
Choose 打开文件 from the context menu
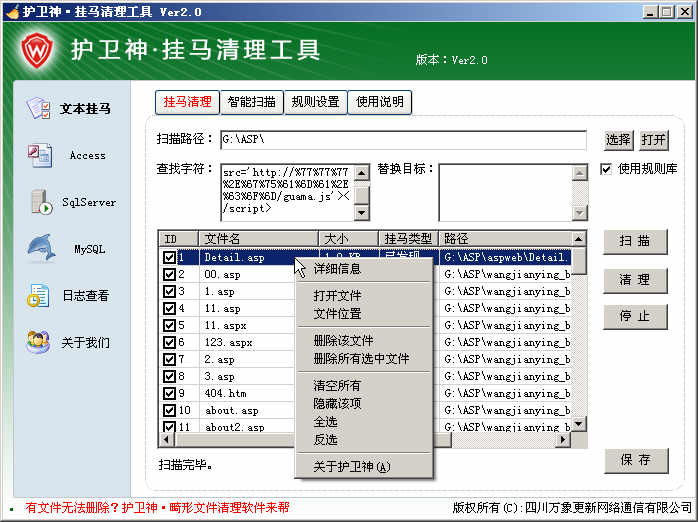point(364,295)
